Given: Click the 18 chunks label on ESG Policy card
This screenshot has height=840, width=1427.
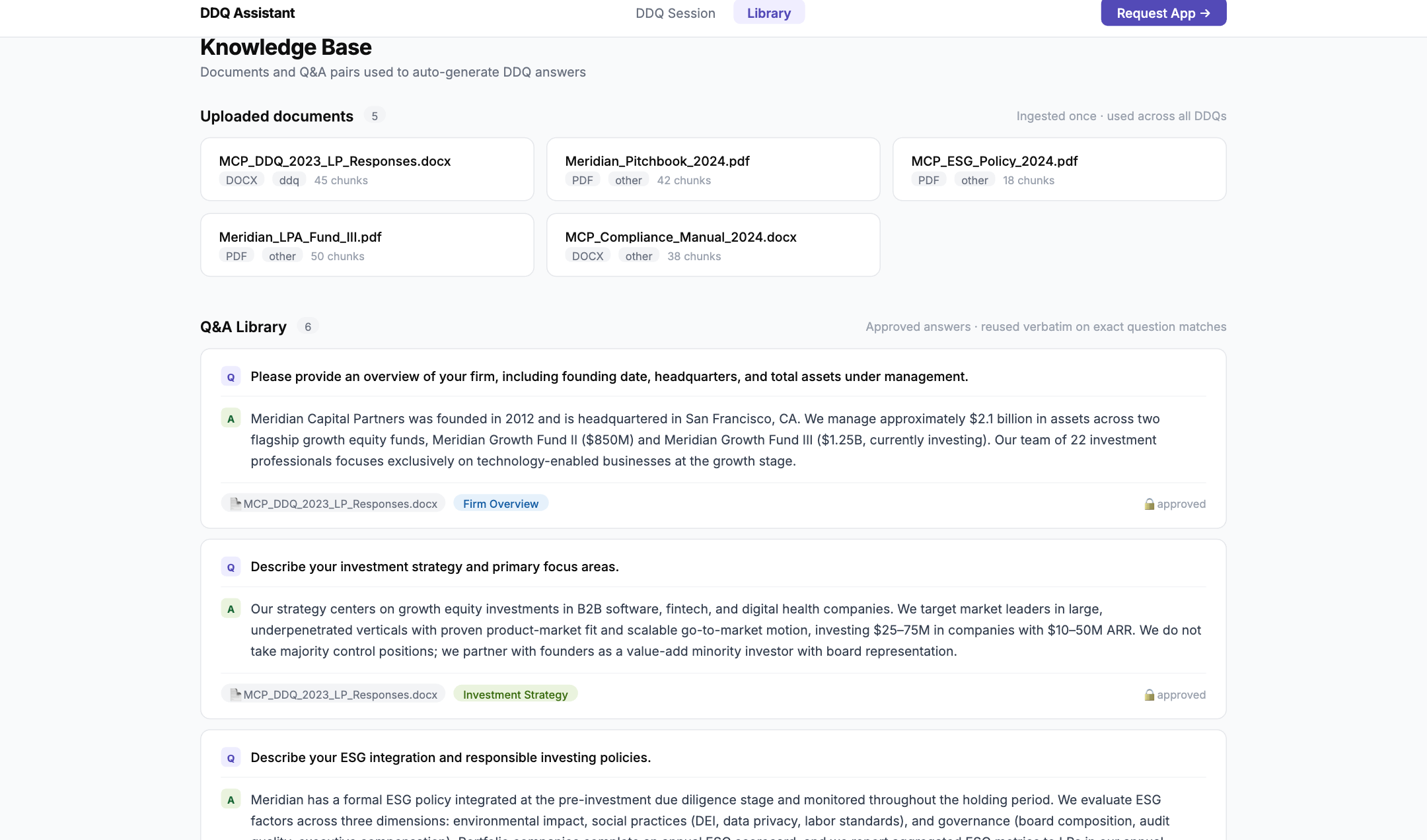Looking at the screenshot, I should [x=1029, y=180].
